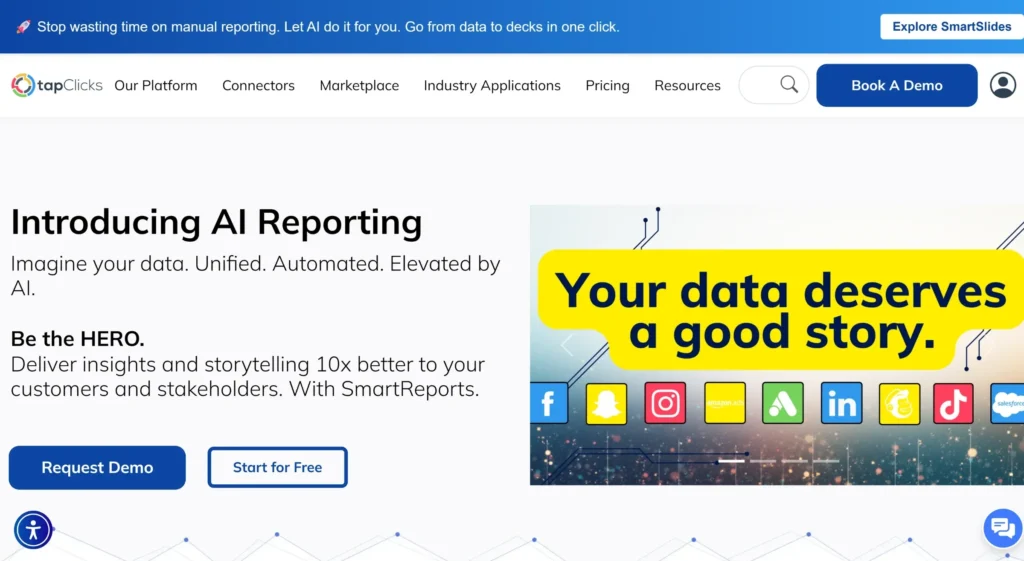Click the TikTok icon in the banner
The height and width of the screenshot is (561, 1024).
coord(953,403)
